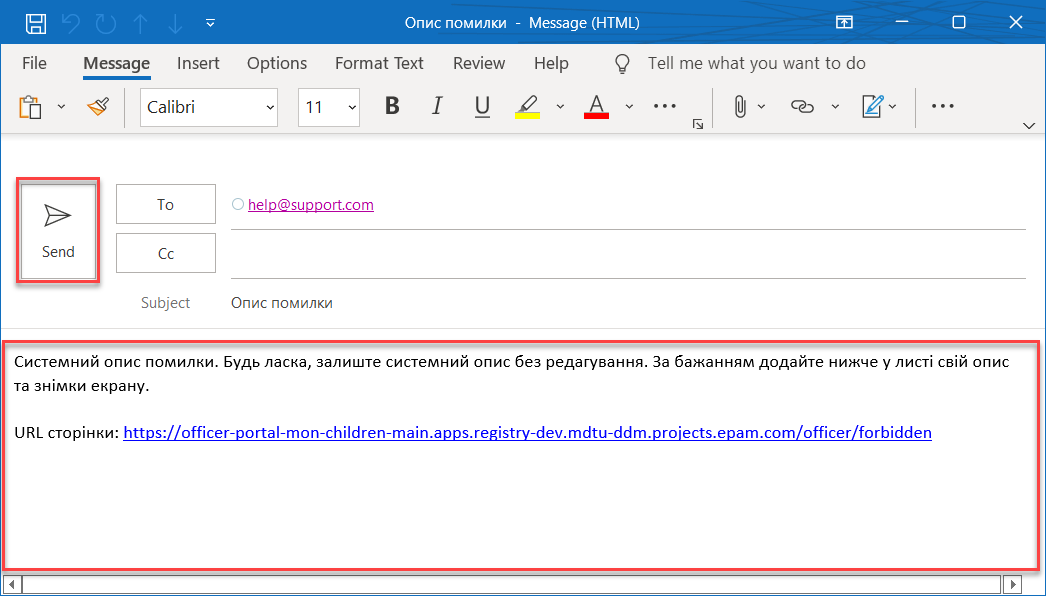This screenshot has width=1046, height=596.
Task: Open the officer-portal forbidden URL link
Action: [527, 433]
